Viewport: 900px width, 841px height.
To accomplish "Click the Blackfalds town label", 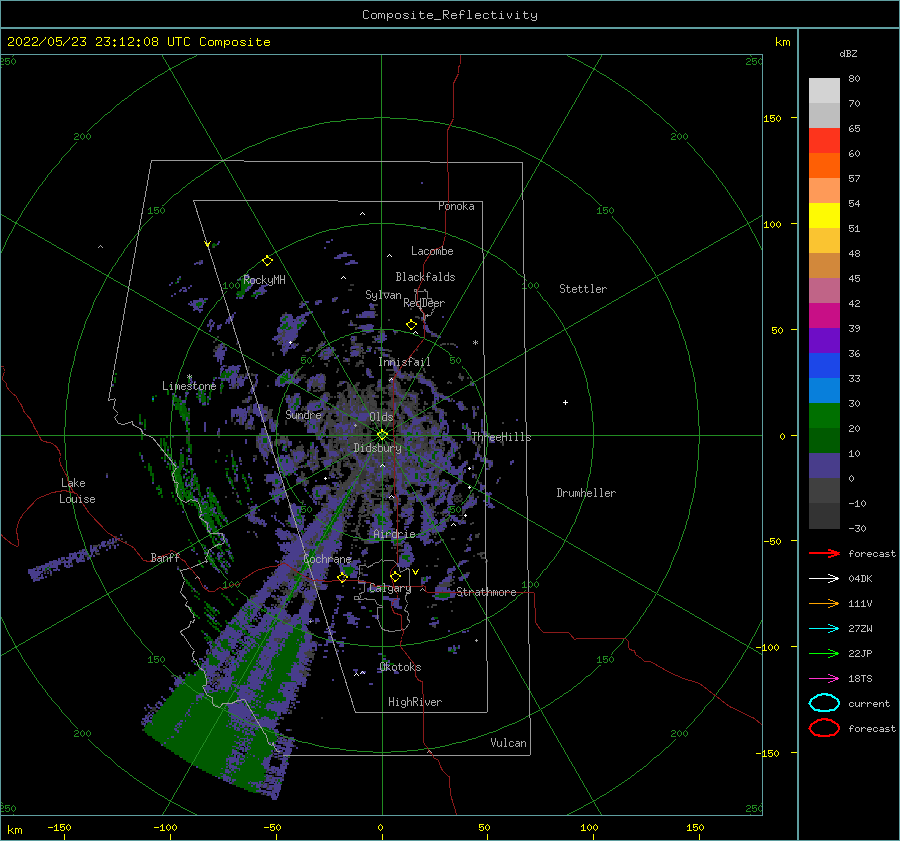I will click(x=425, y=277).
